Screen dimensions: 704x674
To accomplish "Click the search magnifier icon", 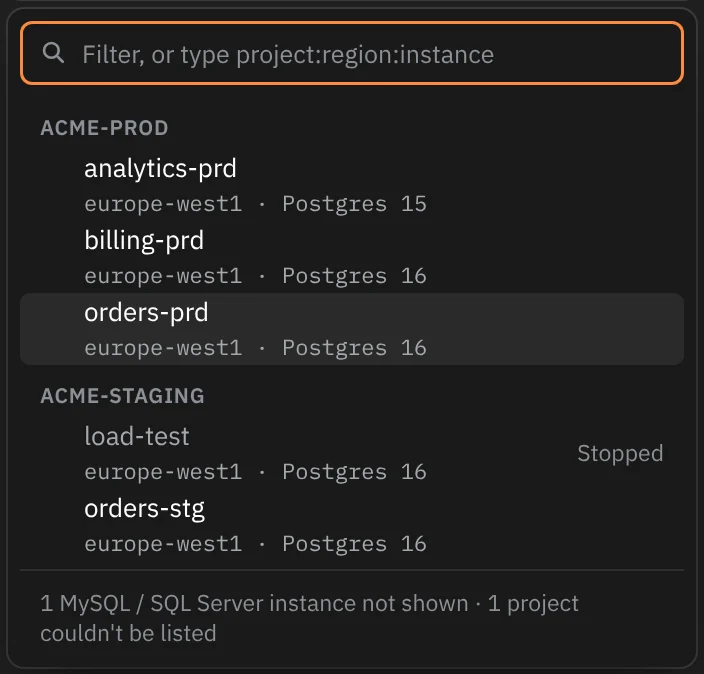I will pyautogui.click(x=53, y=53).
